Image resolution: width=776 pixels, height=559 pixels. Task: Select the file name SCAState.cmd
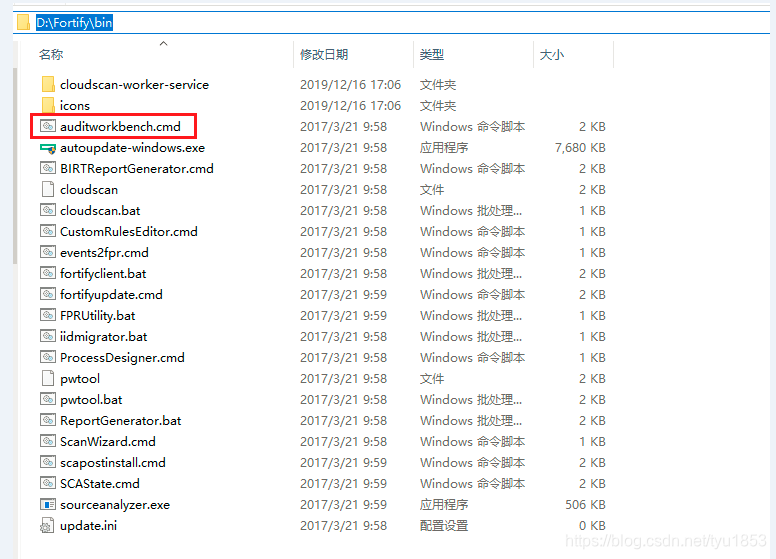tap(99, 484)
